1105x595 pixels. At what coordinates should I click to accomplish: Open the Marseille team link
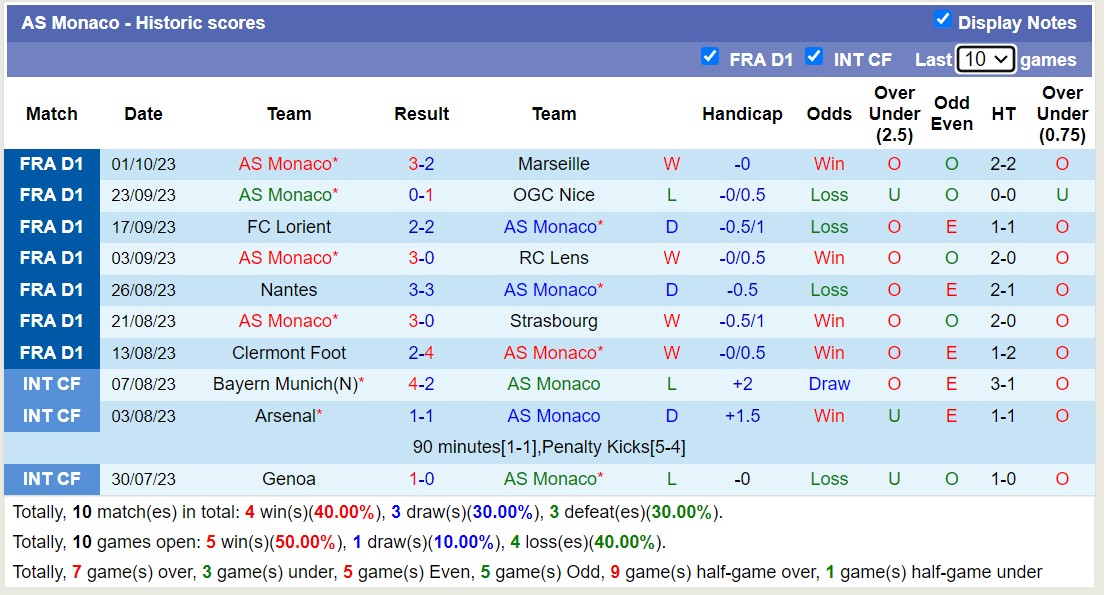554,164
